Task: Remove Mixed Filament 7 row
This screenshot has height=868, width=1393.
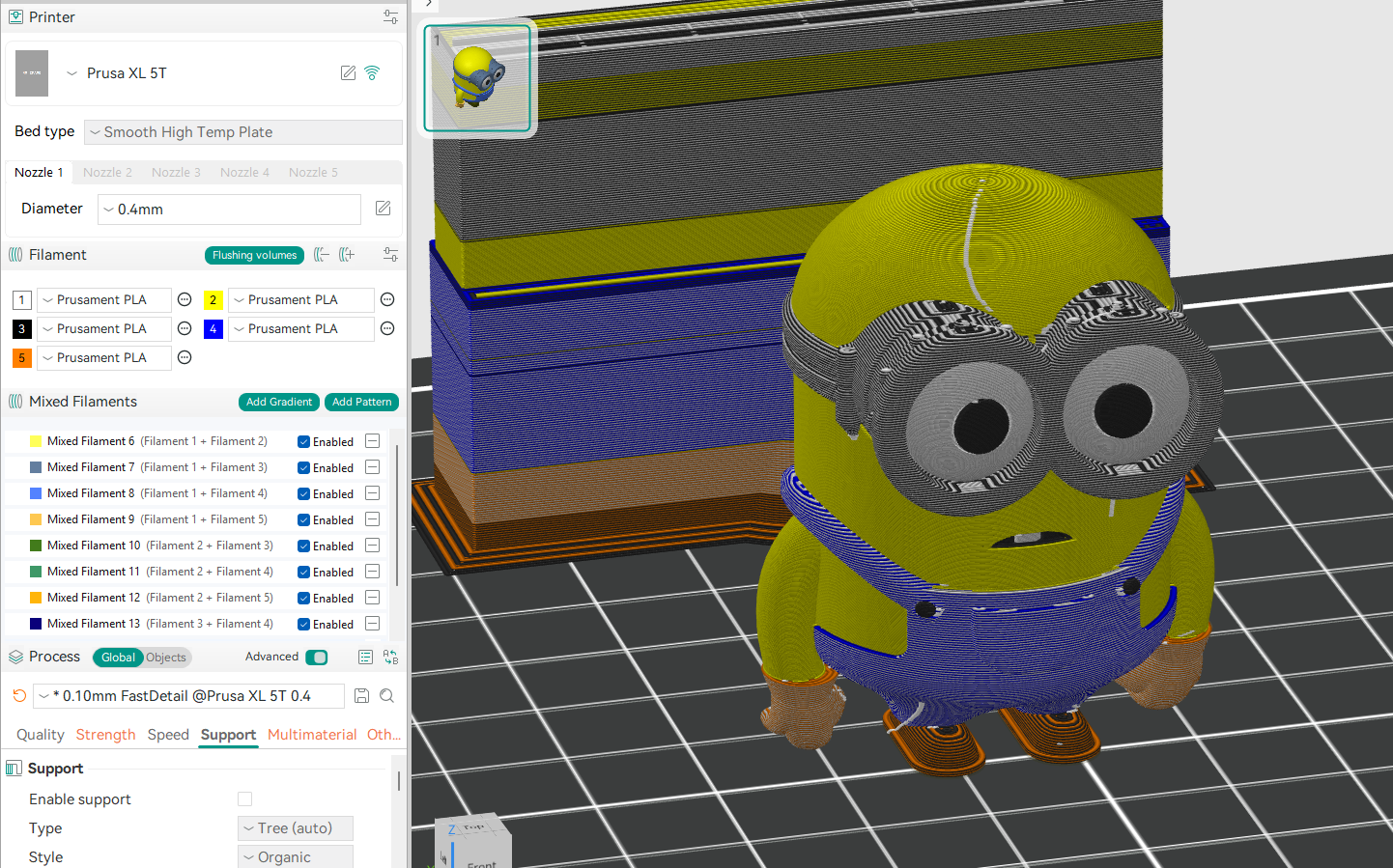Action: pyautogui.click(x=373, y=467)
